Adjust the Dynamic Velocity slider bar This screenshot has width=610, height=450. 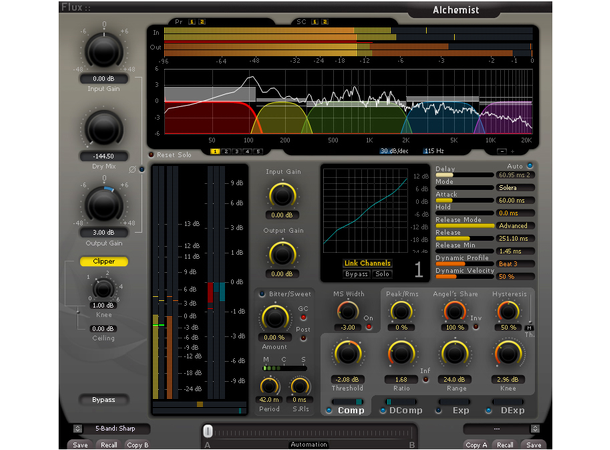[465, 277]
